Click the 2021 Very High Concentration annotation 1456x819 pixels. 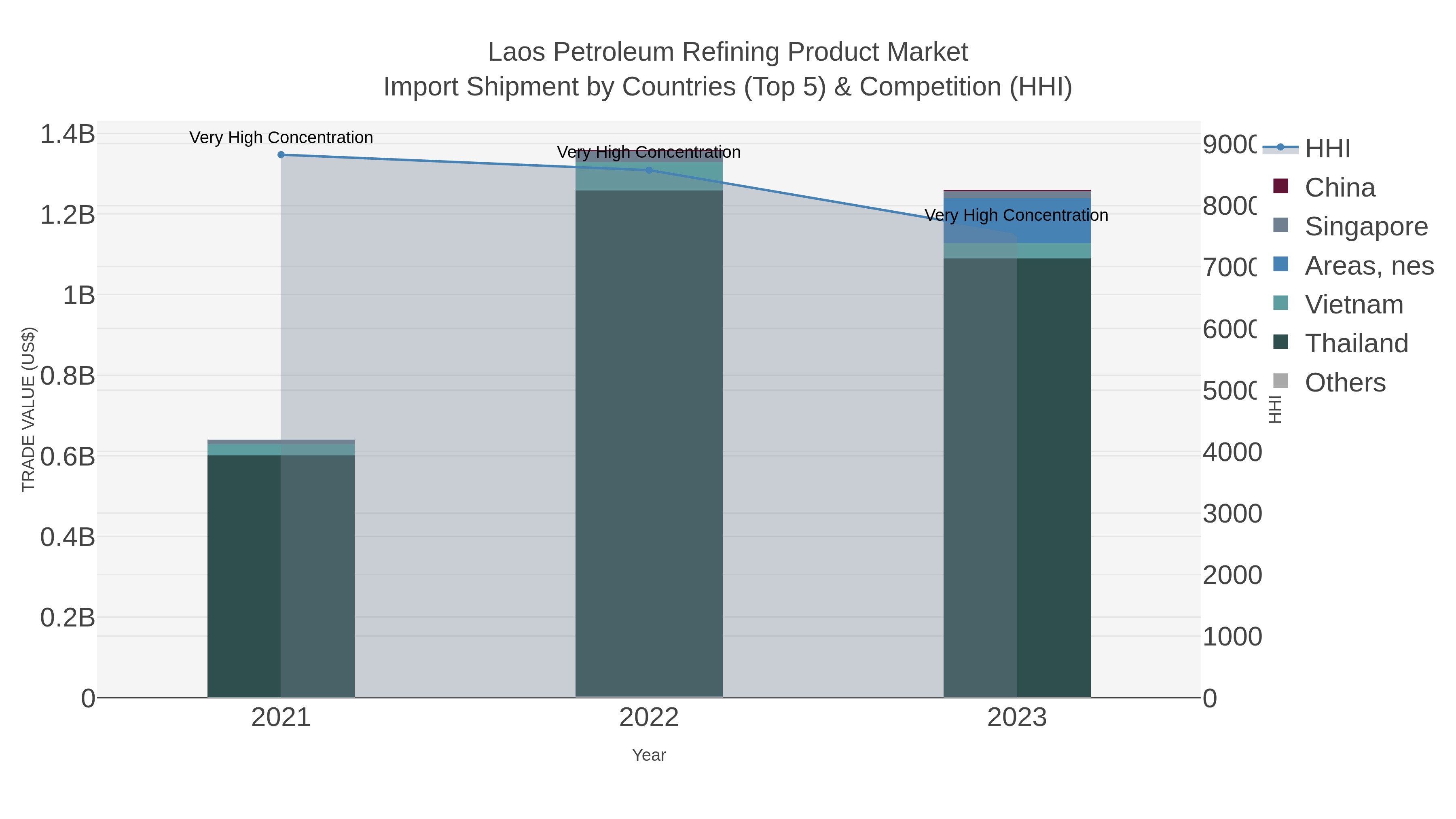pos(281,138)
